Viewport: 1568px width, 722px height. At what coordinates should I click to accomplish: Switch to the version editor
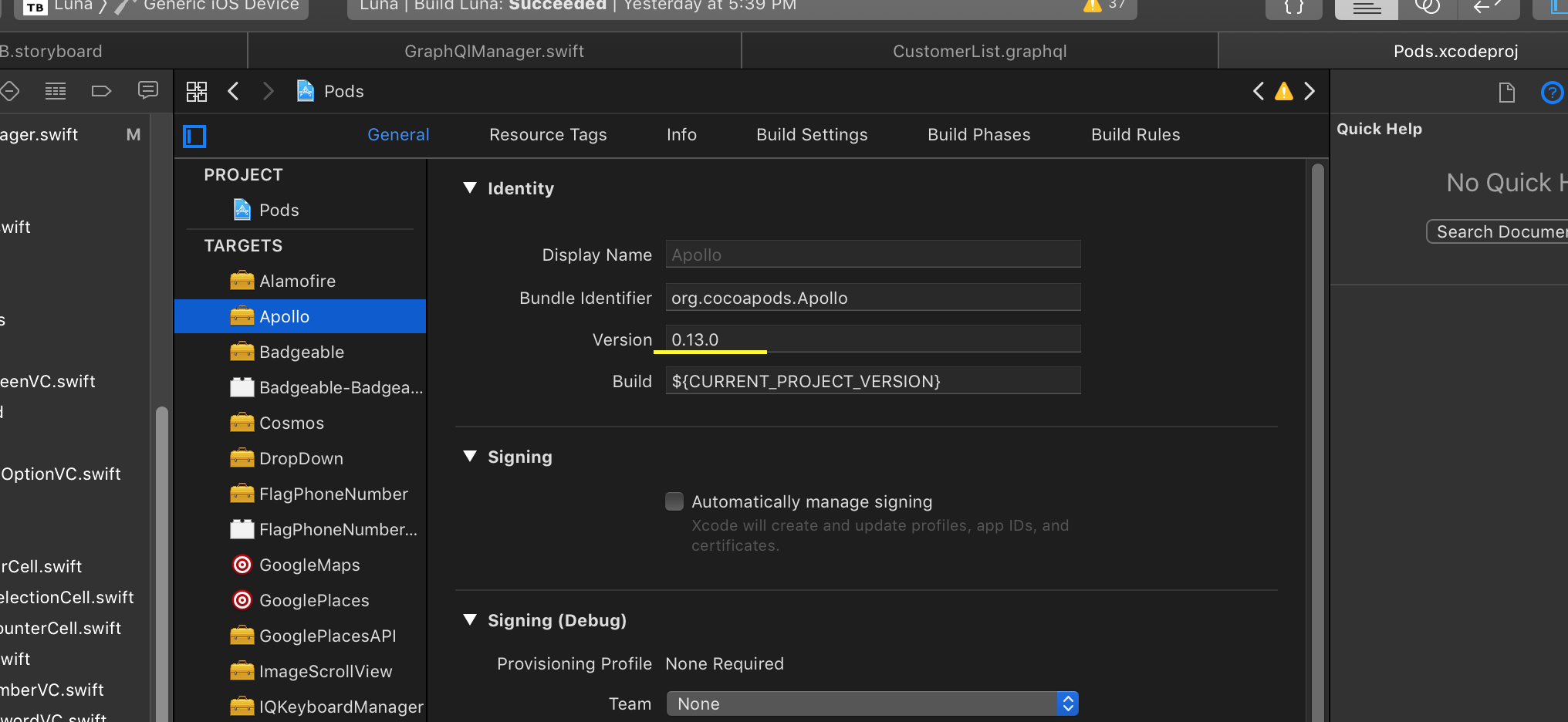pos(1488,7)
